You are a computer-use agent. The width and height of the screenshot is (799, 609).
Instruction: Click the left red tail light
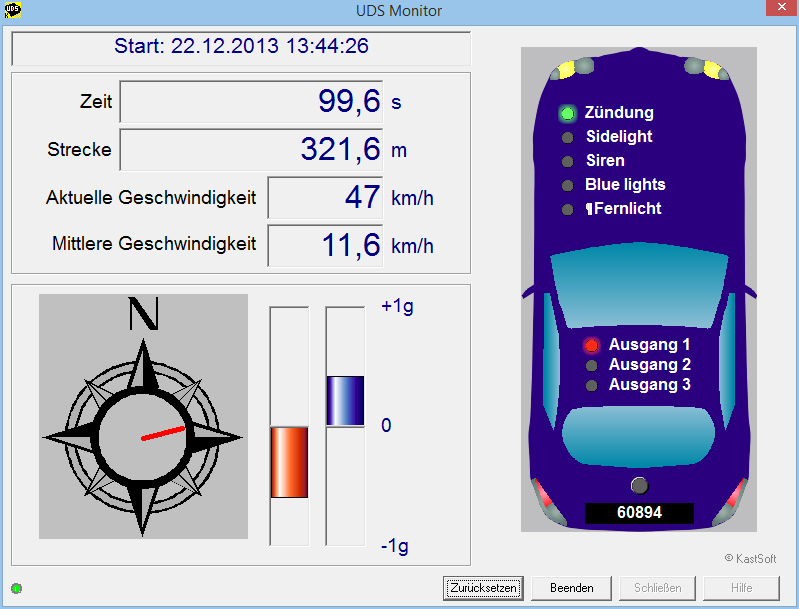point(541,496)
